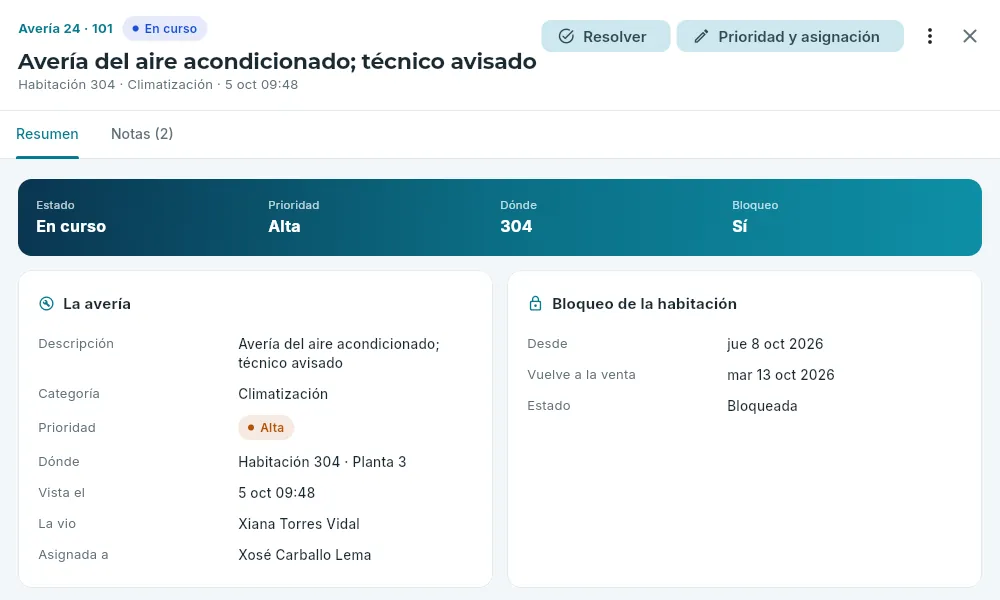
Task: Switch to the Resumen tab
Action: (x=47, y=134)
